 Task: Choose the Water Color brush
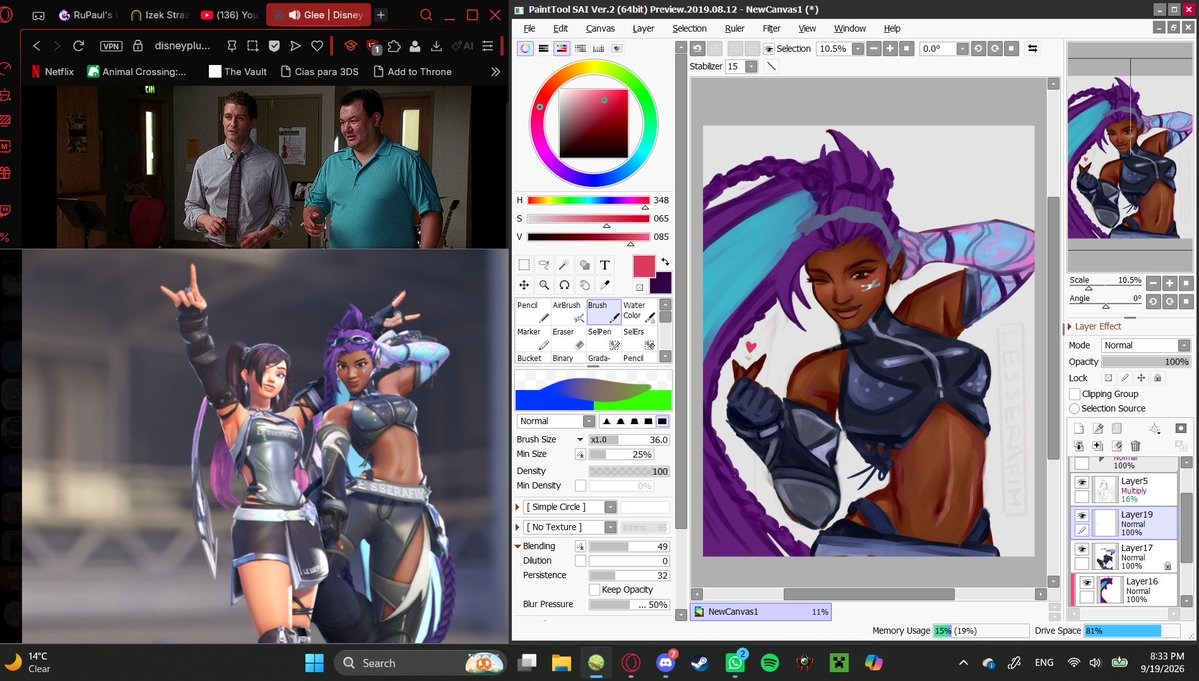[x=639, y=311]
